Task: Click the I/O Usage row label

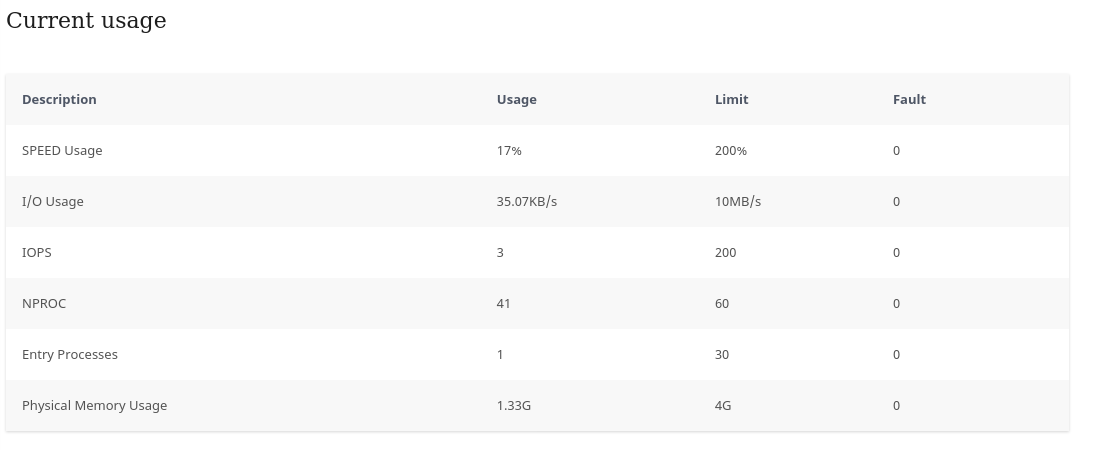Action: [x=53, y=202]
